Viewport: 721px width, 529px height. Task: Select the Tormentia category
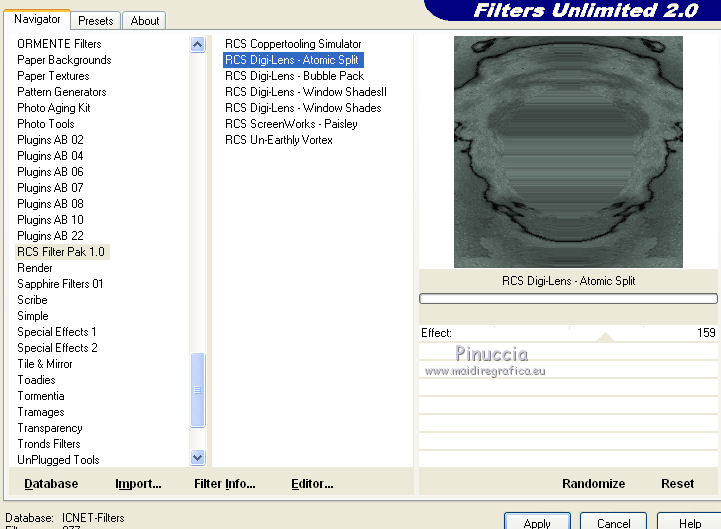coord(40,396)
